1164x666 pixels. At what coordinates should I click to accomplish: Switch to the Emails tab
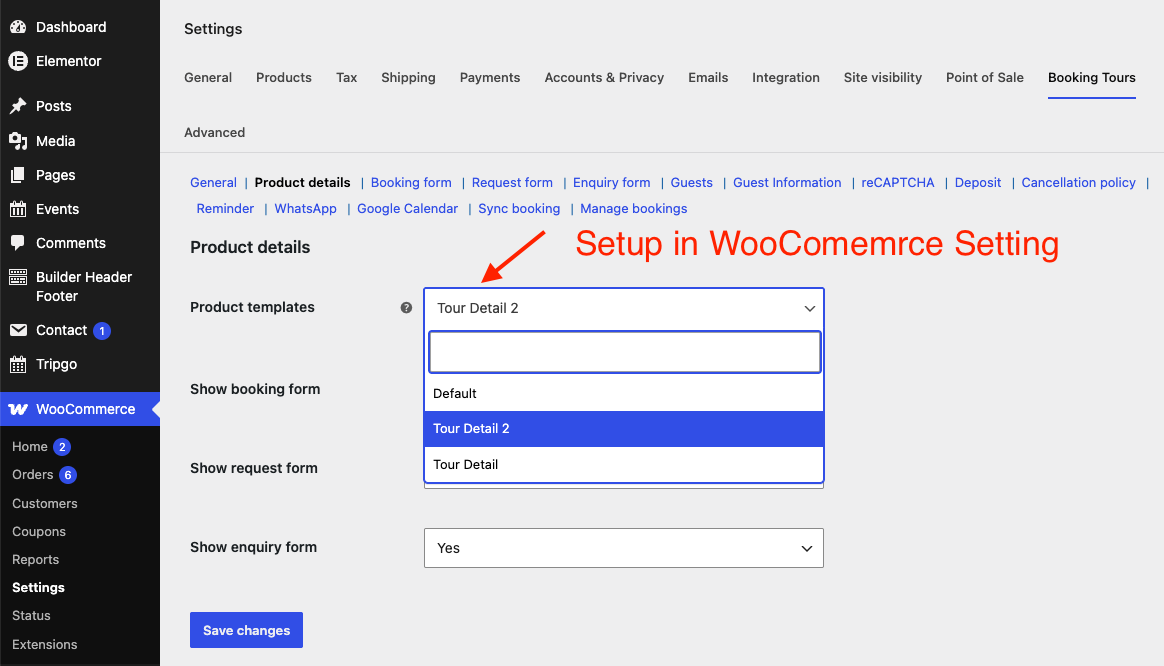[708, 77]
